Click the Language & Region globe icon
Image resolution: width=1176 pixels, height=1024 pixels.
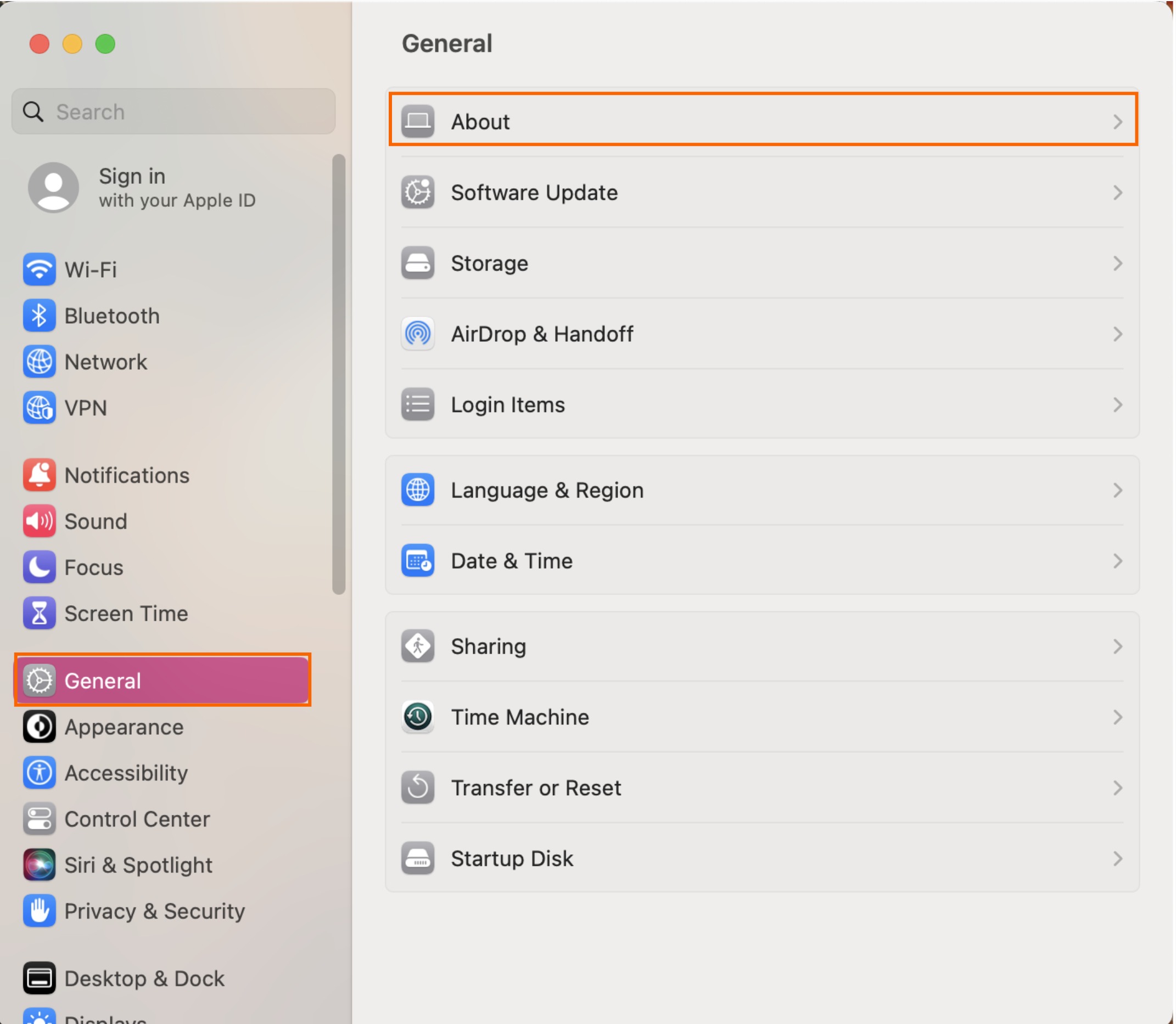[418, 490]
